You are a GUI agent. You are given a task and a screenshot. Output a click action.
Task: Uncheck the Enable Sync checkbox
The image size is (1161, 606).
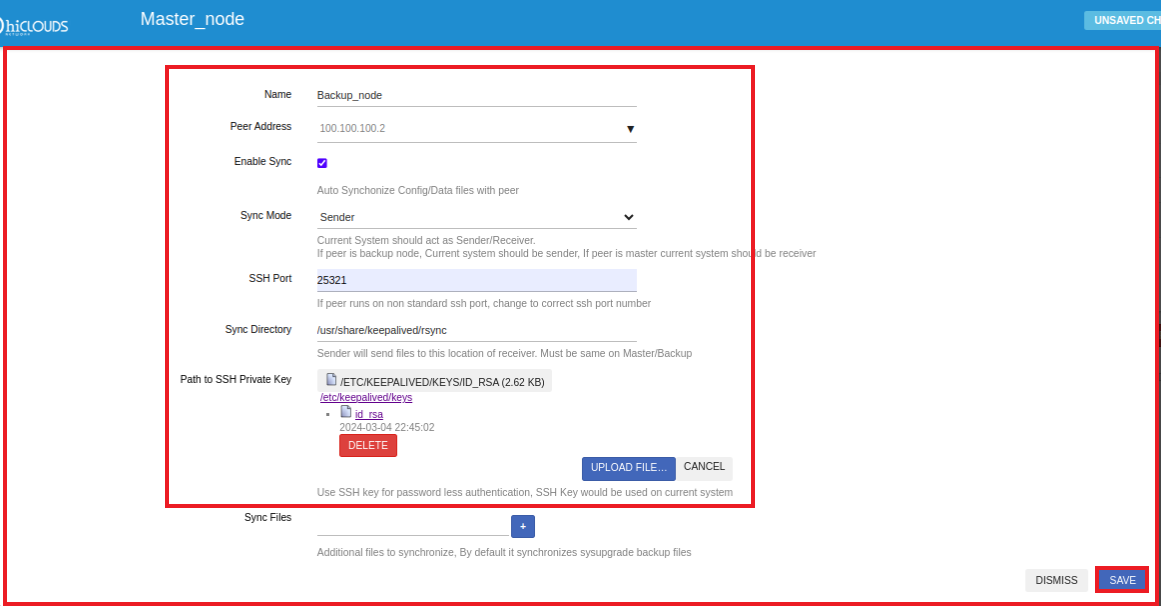tap(322, 163)
